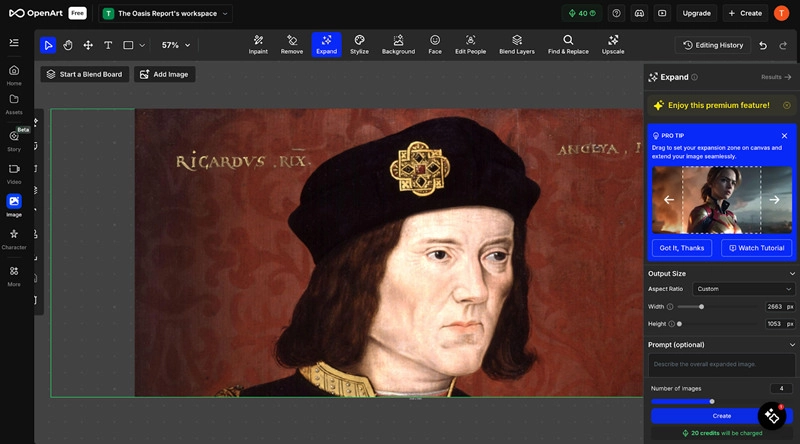Open the video tutorials icon in header
Image resolution: width=800 pixels, height=444 pixels.
tap(662, 13)
